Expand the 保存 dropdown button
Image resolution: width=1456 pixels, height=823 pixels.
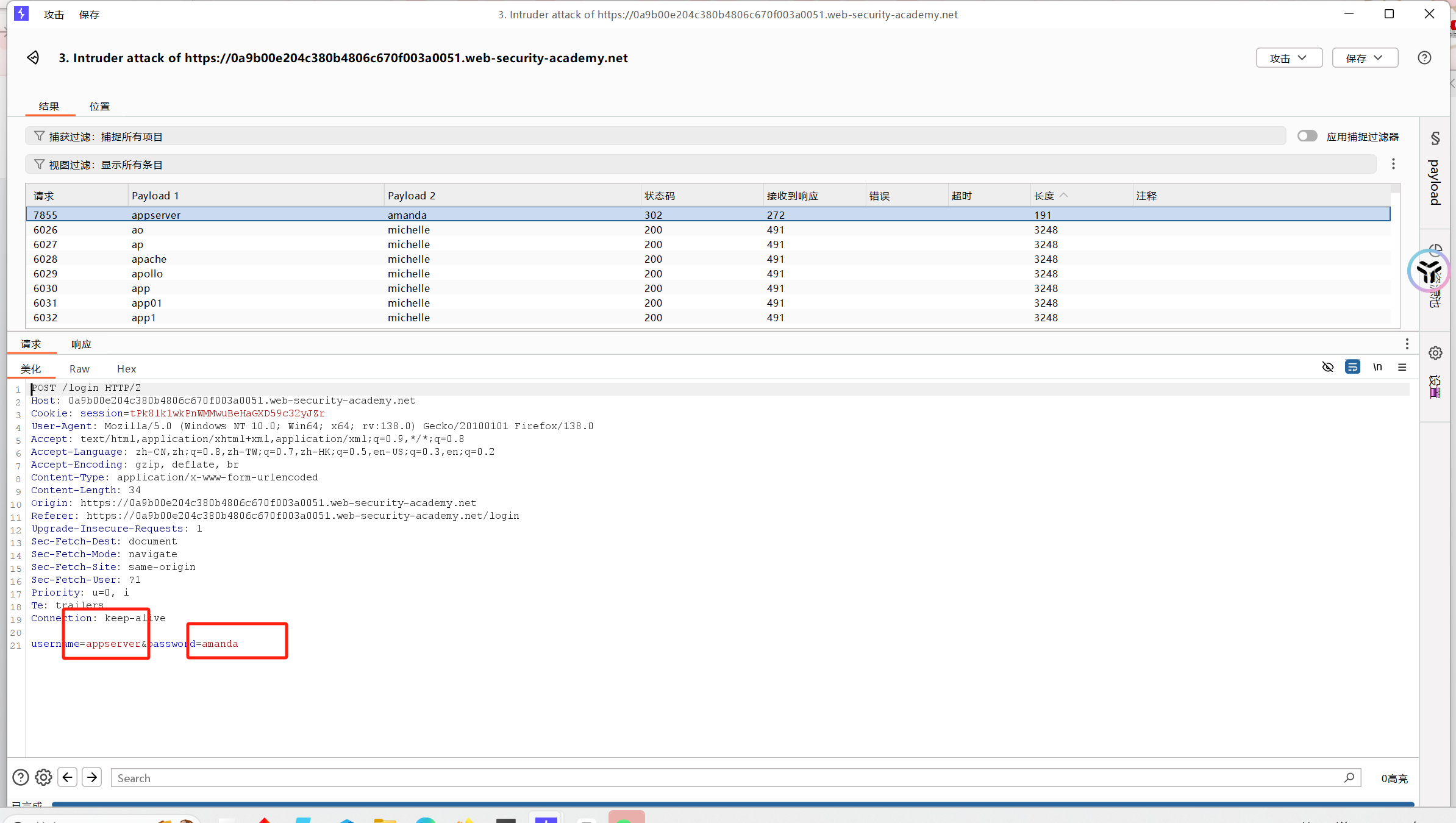(x=1365, y=58)
